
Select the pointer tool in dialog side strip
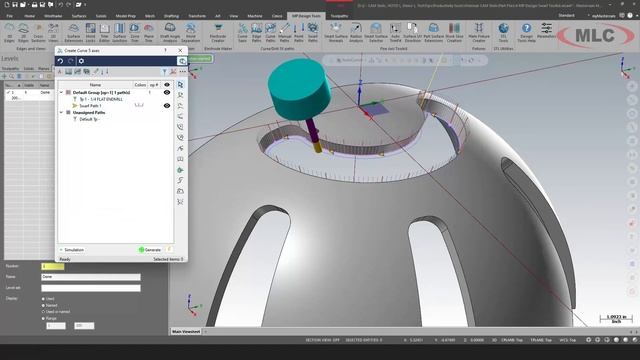click(180, 84)
